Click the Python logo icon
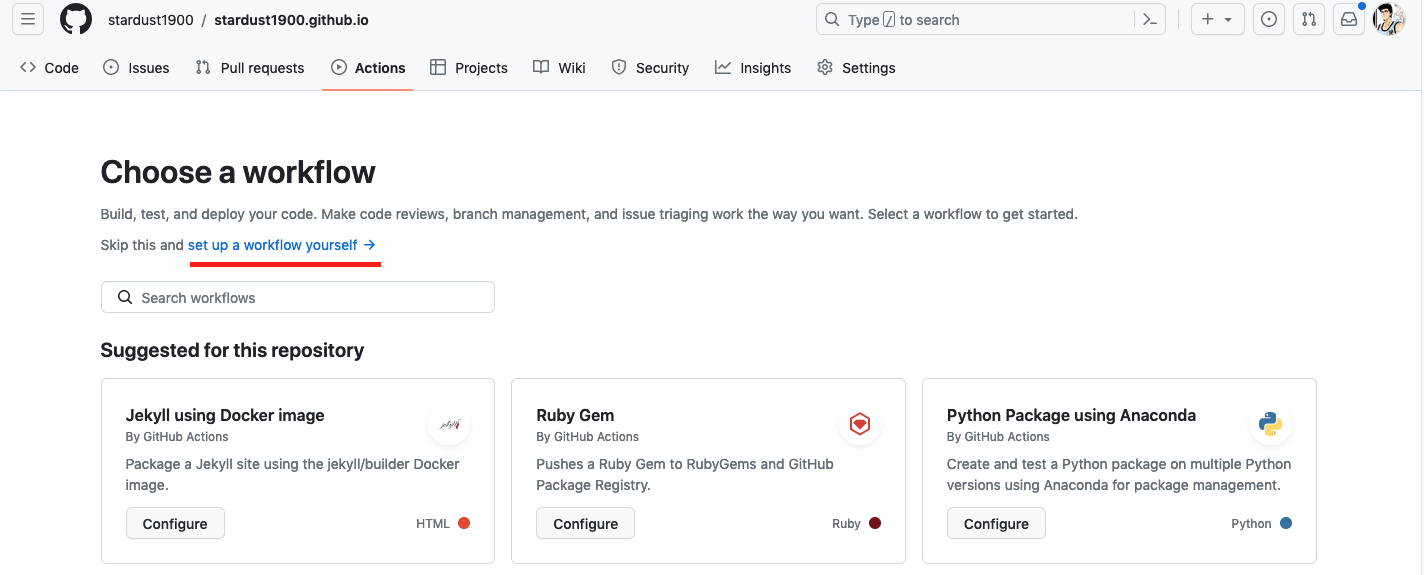The width and height of the screenshot is (1424, 575). tap(1270, 425)
